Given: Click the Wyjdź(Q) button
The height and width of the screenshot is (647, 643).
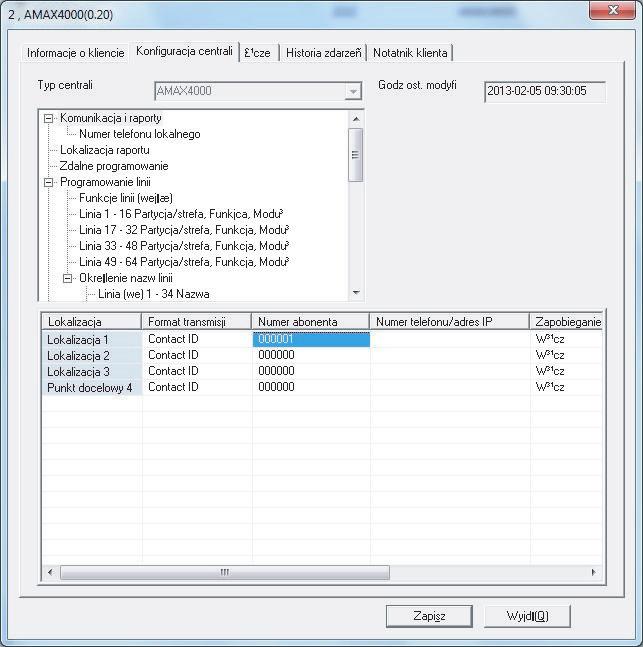Looking at the screenshot, I should (x=527, y=616).
